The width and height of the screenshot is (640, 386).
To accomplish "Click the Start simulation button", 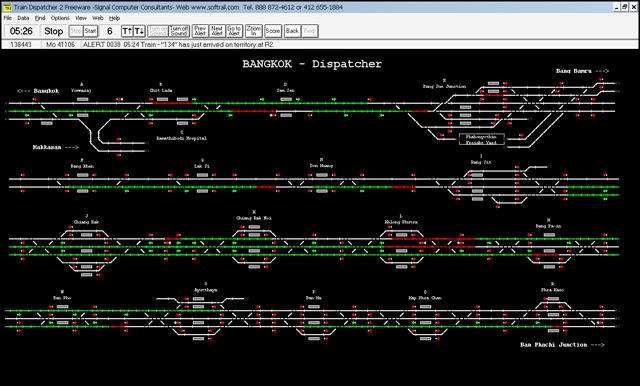I will coord(90,31).
